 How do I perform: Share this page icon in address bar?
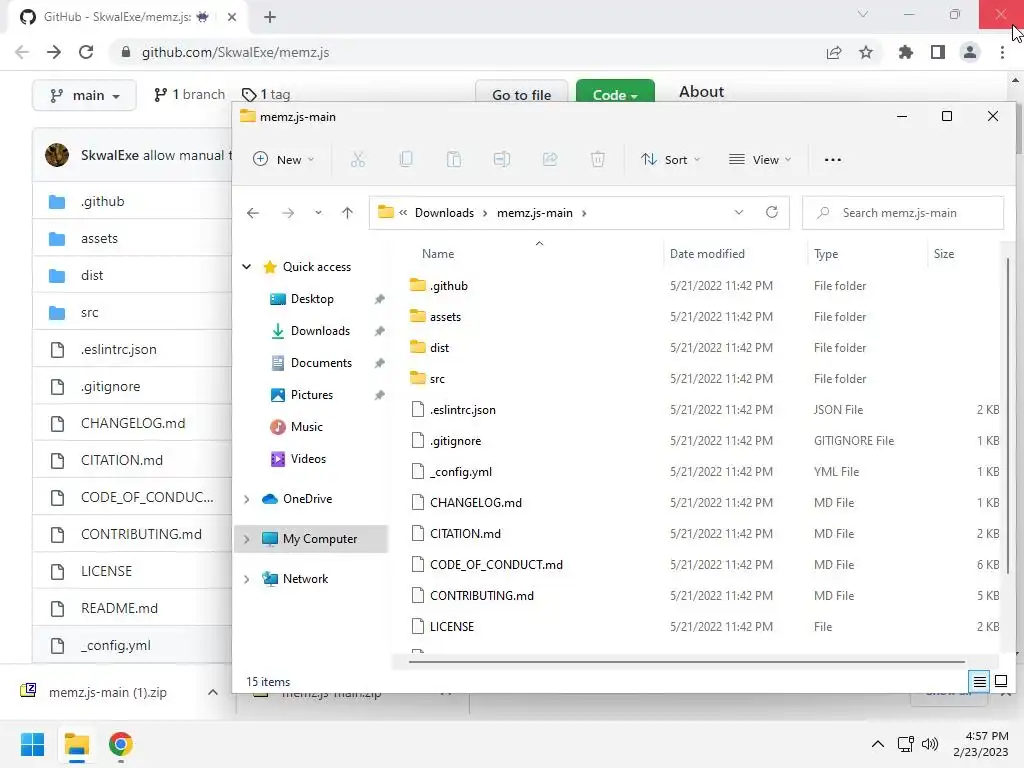(x=834, y=52)
